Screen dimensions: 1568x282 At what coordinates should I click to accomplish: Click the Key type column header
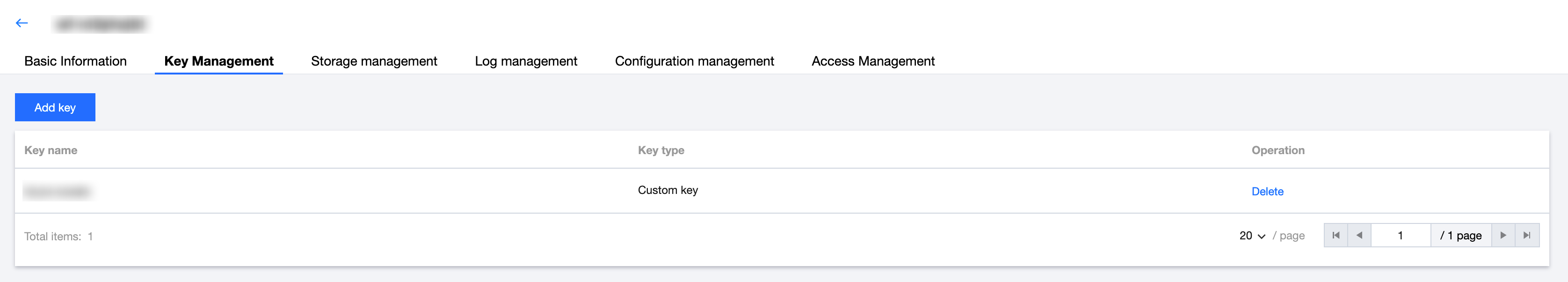pyautogui.click(x=661, y=150)
